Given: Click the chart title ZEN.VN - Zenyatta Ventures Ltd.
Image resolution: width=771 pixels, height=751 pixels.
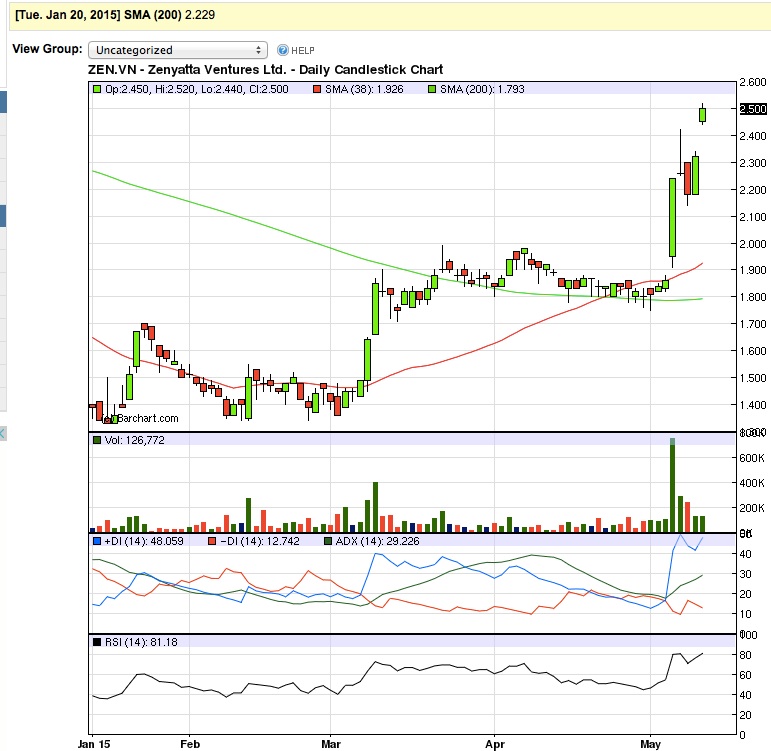Looking at the screenshot, I should tap(266, 70).
